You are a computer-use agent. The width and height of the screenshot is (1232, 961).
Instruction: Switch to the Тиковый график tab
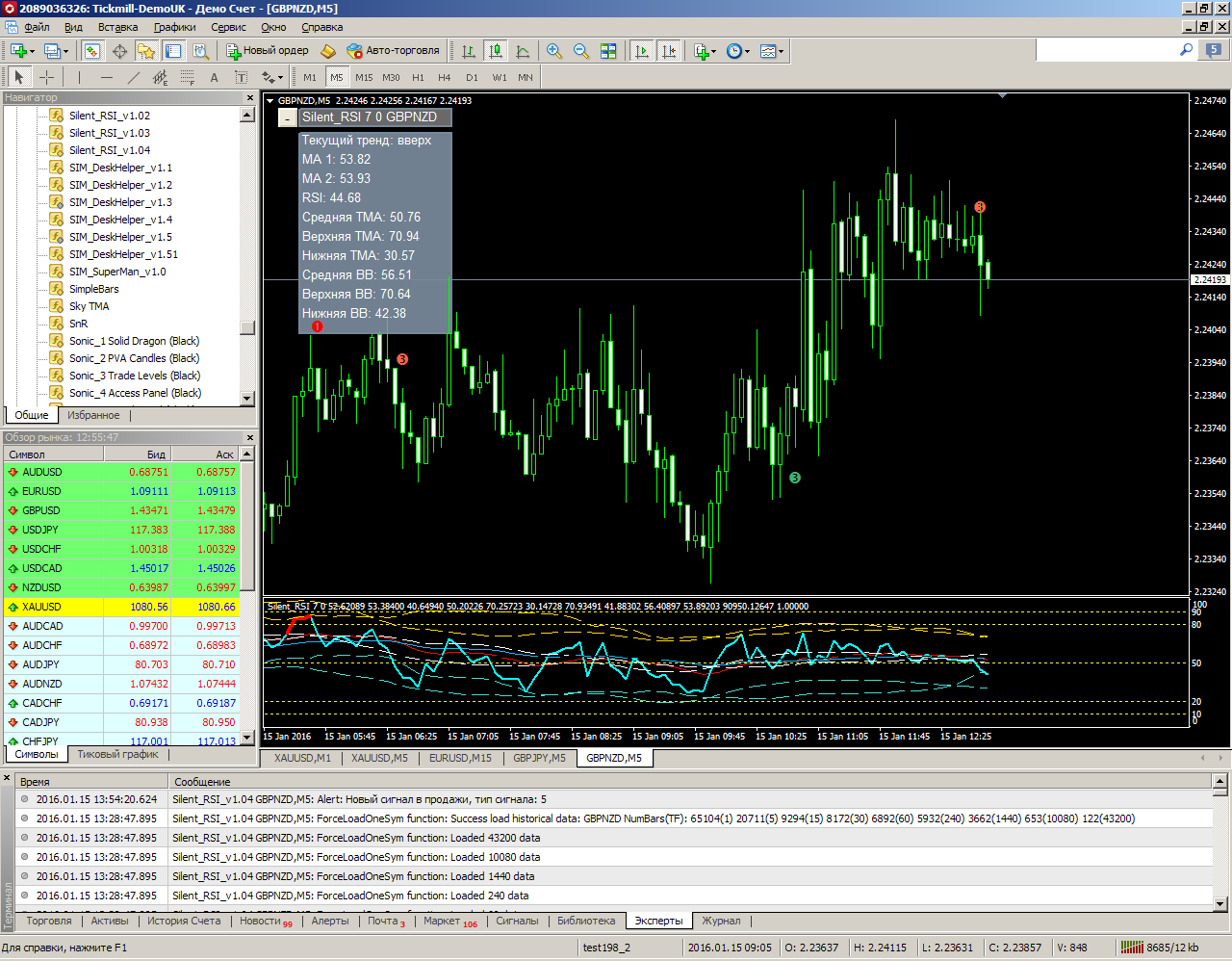pyautogui.click(x=118, y=754)
